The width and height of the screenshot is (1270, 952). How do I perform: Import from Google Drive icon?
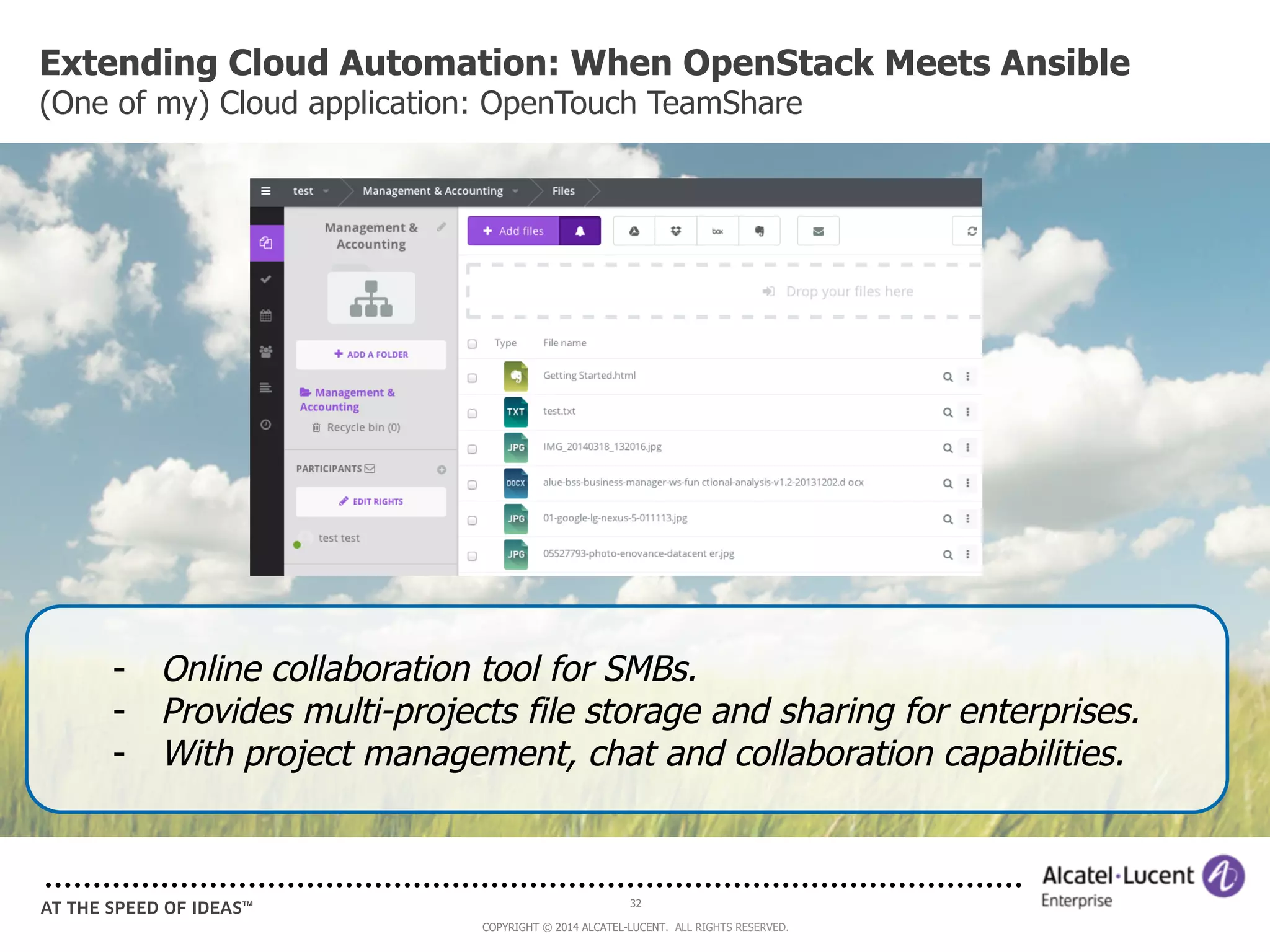634,231
